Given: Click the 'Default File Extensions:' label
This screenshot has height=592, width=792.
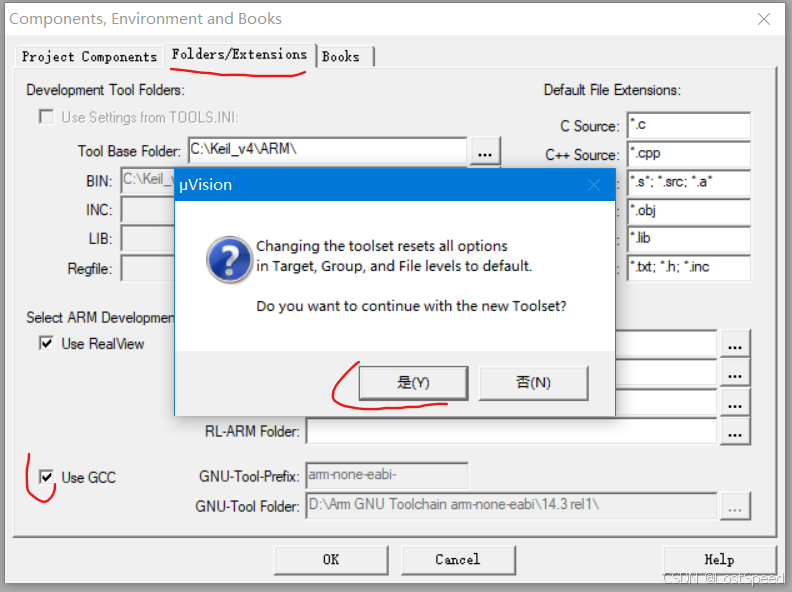Looking at the screenshot, I should (612, 90).
